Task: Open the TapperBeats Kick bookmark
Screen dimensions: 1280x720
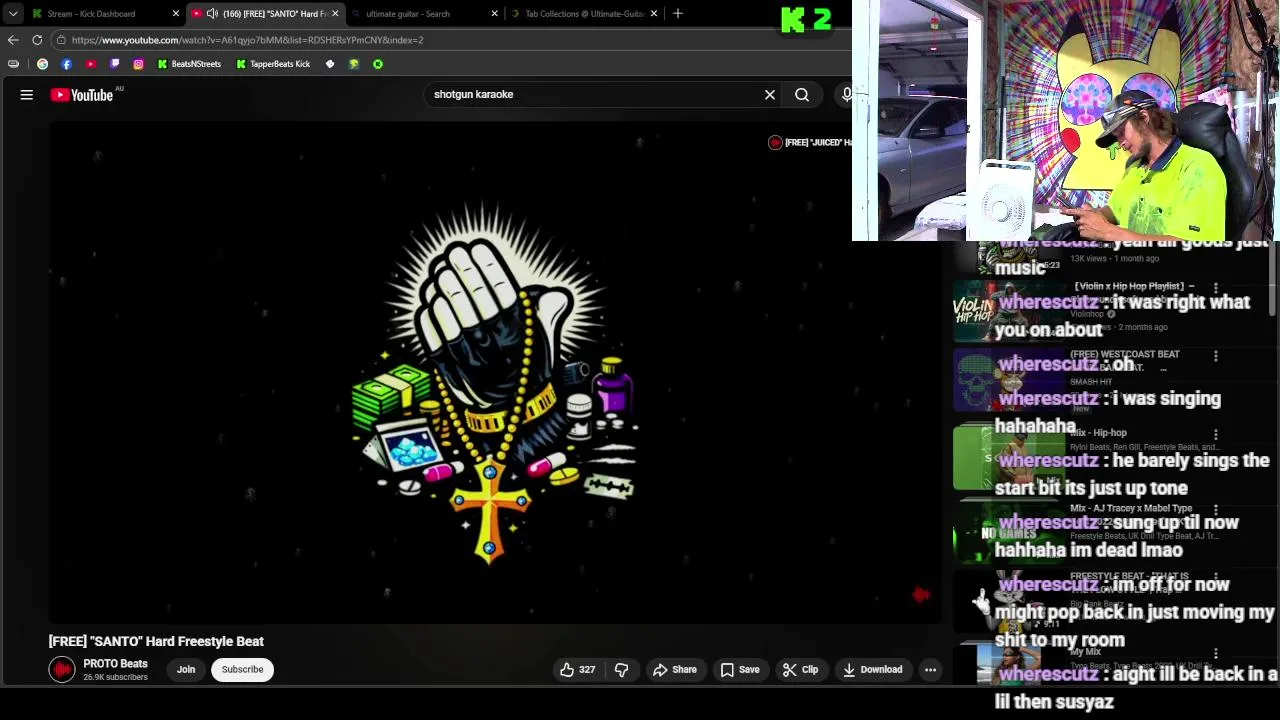Action: (273, 64)
